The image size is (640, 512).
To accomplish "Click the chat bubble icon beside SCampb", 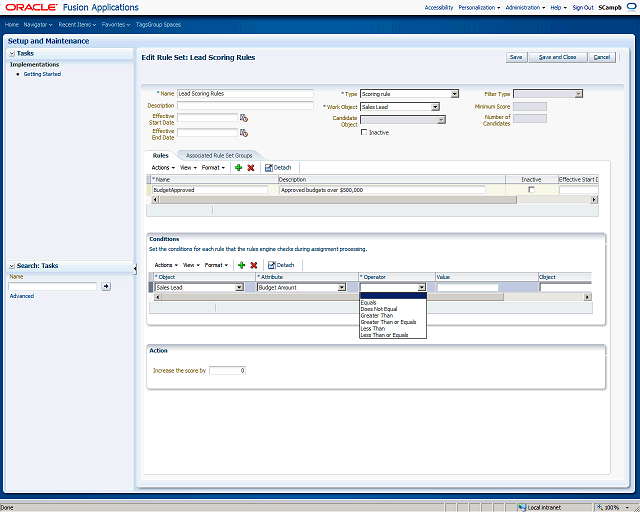I will pos(631,7).
